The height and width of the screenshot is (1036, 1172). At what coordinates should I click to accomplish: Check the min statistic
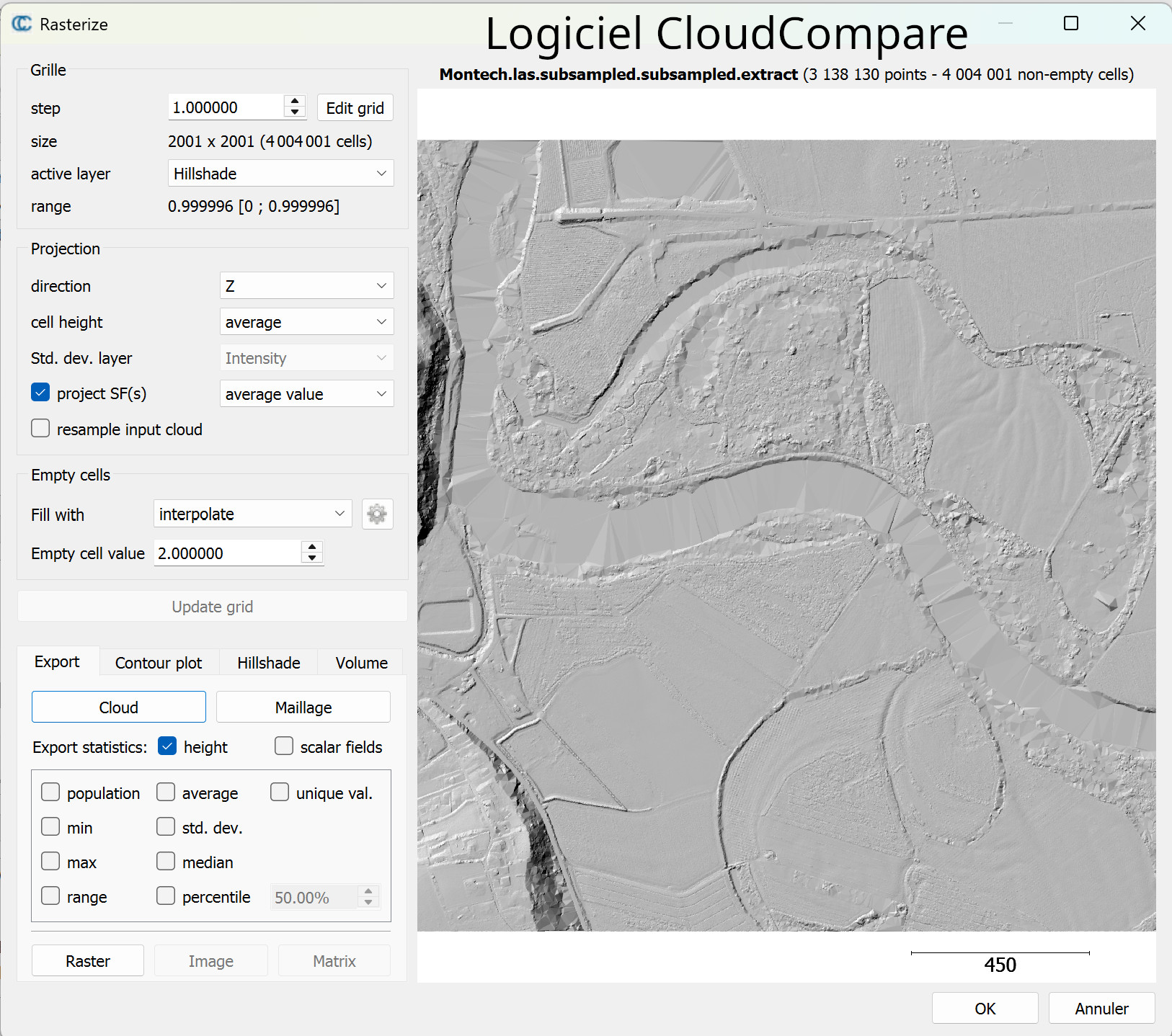[x=50, y=827]
